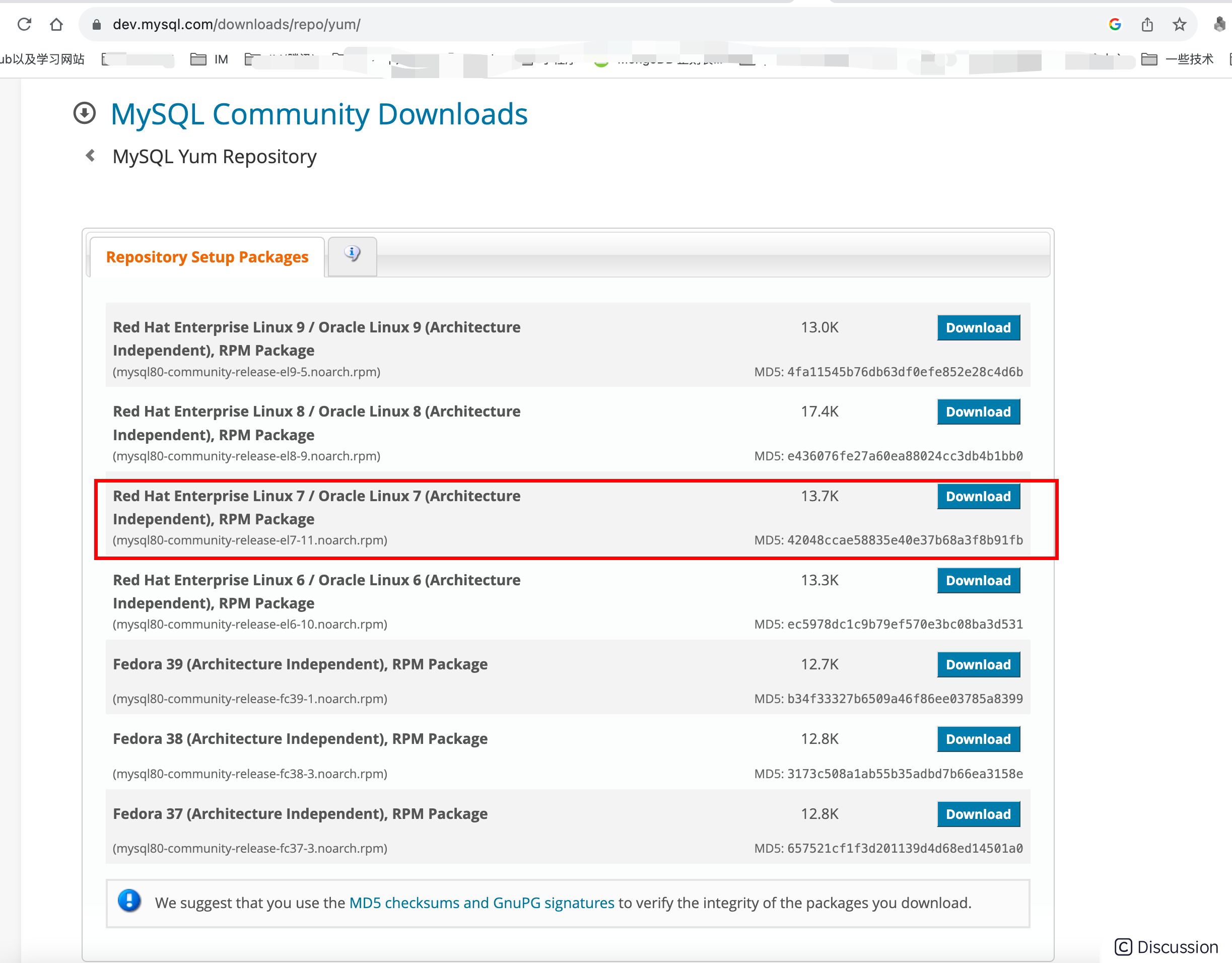Download the Red Hat Linux 9 package
The width and height of the screenshot is (1232, 963).
point(978,327)
